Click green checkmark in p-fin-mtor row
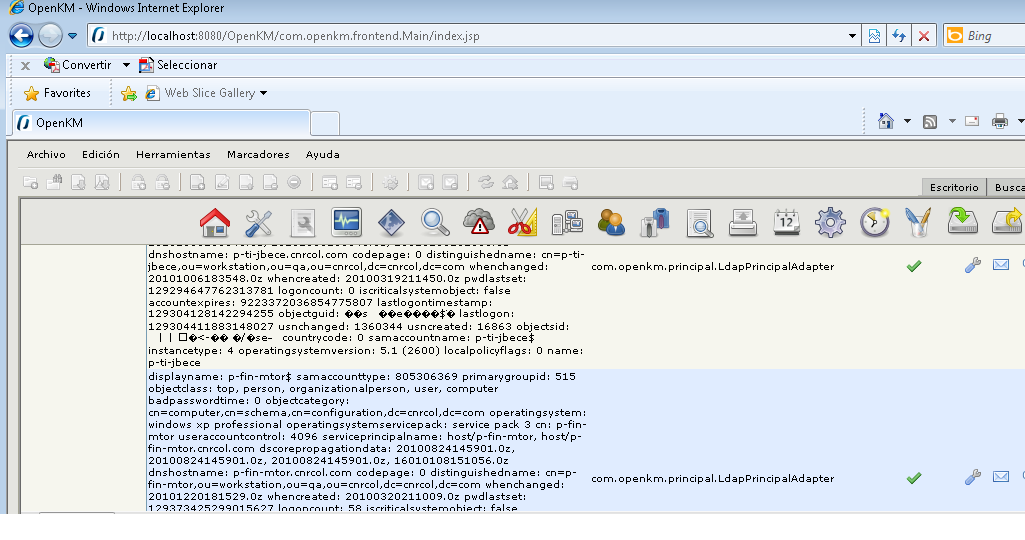 914,478
